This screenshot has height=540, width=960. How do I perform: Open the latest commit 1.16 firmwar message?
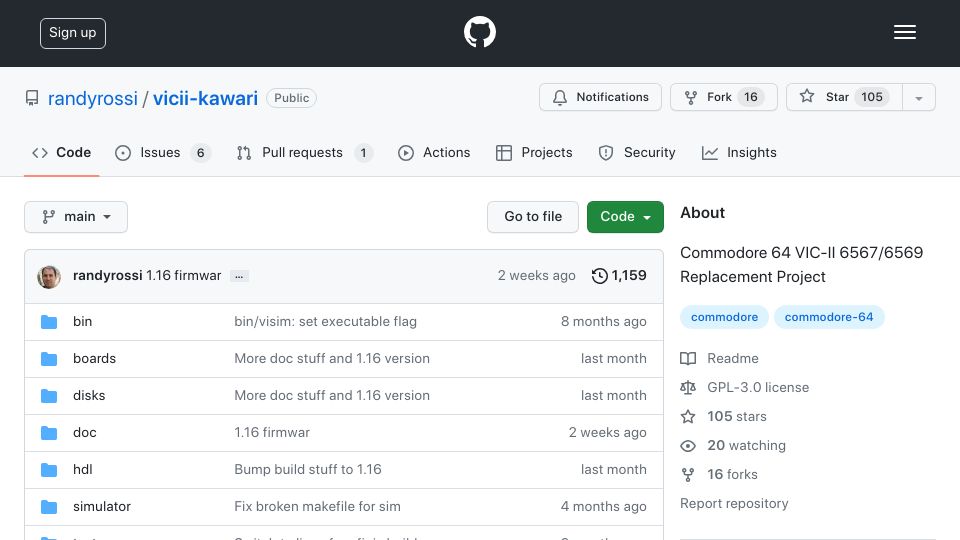(x=184, y=276)
